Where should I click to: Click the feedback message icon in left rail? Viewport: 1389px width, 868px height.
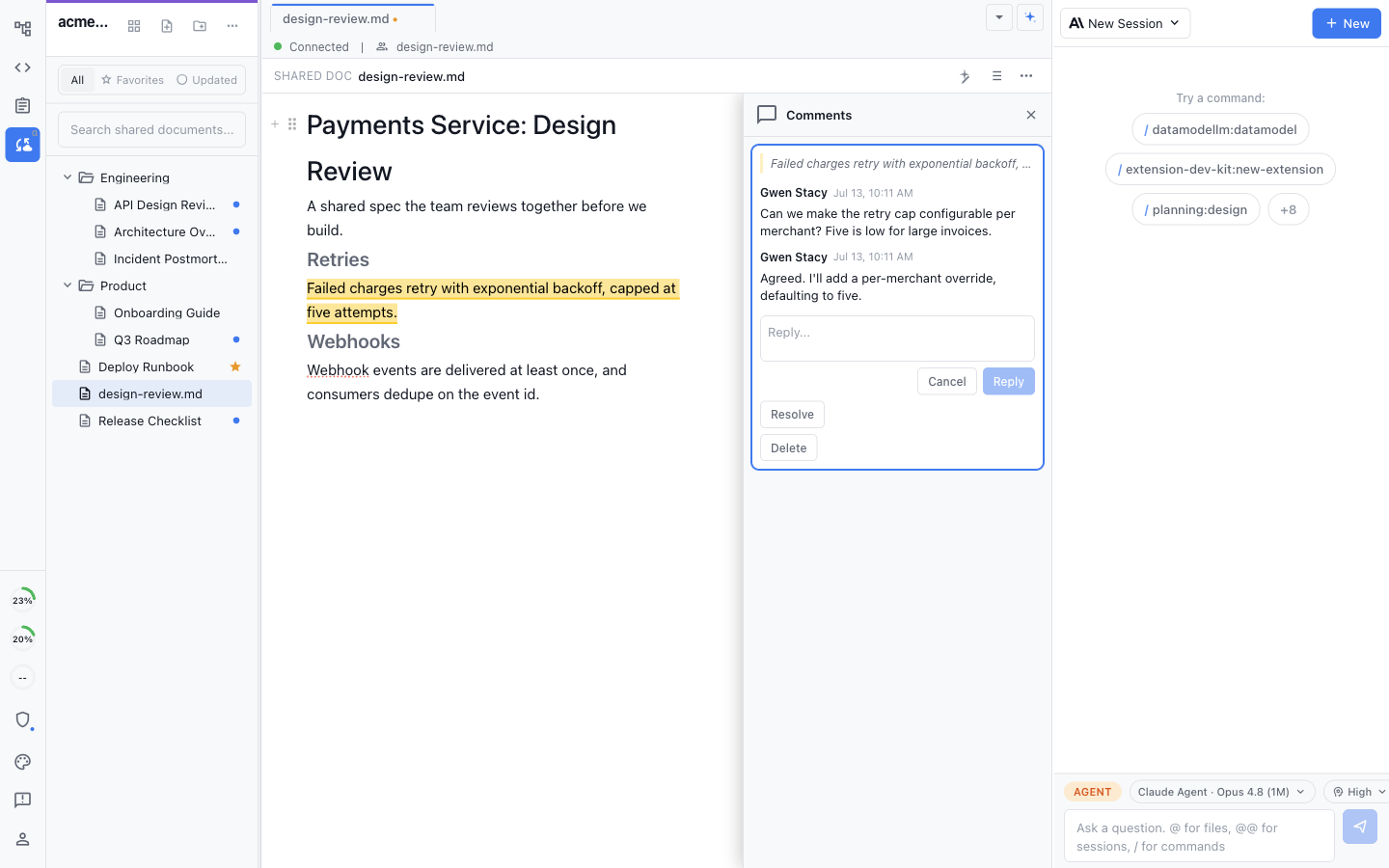tap(22, 800)
